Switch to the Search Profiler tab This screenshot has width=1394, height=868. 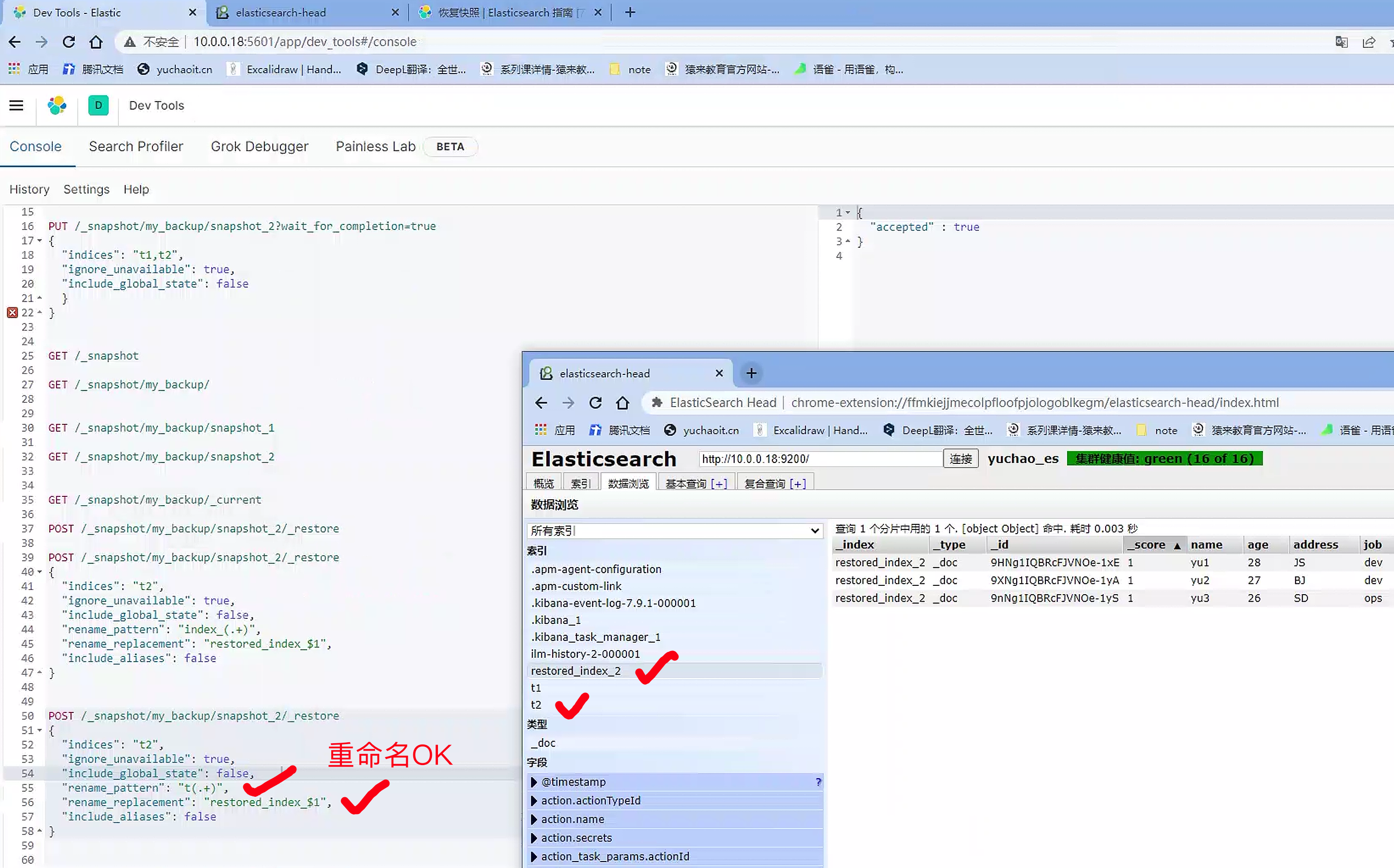click(x=136, y=146)
